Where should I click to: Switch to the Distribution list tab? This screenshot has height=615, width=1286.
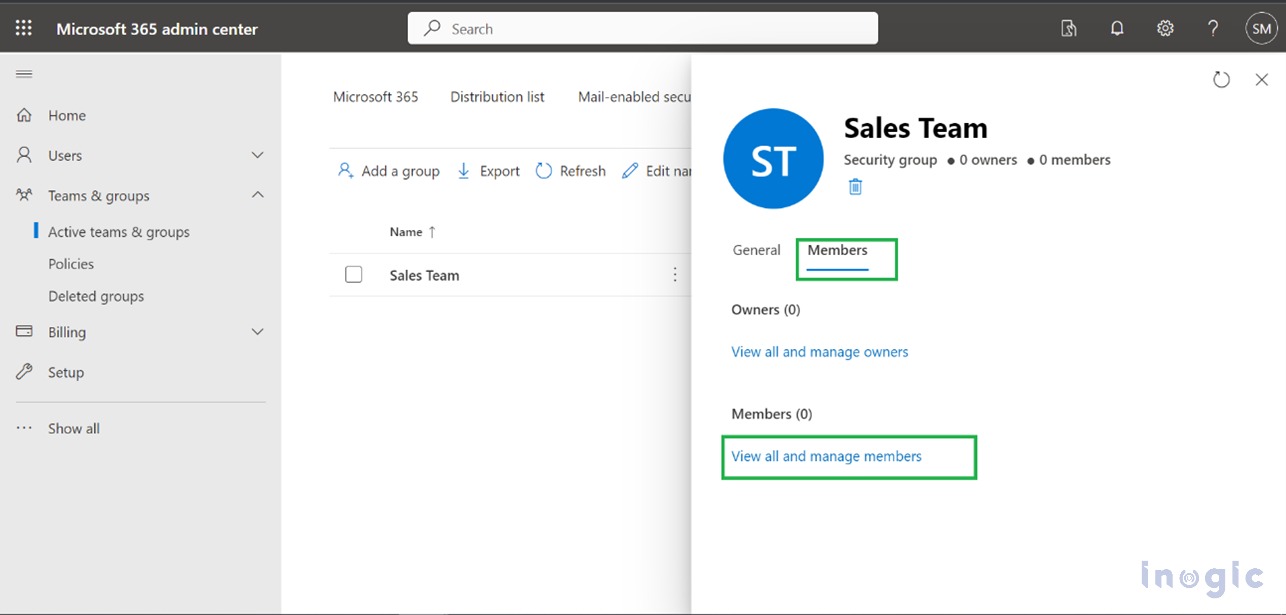pyautogui.click(x=497, y=96)
